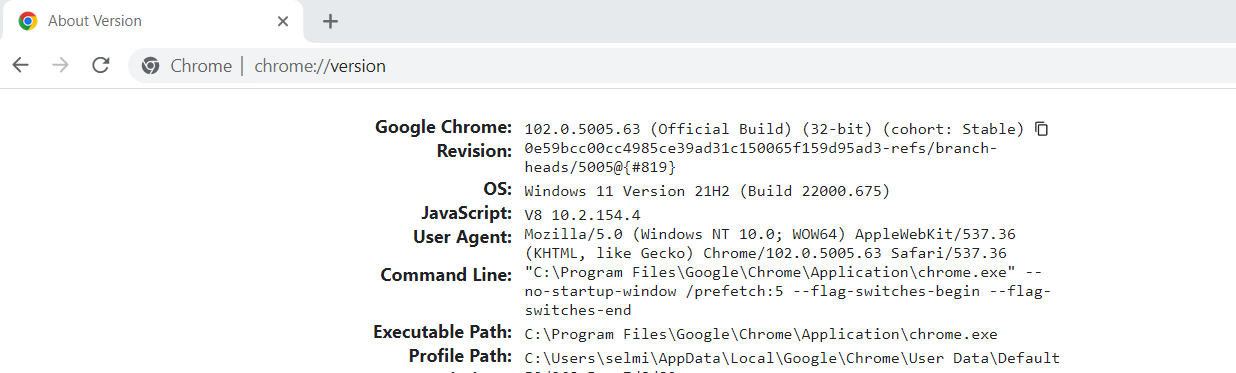Click the Profile Path User Data\Default value

pos(792,358)
